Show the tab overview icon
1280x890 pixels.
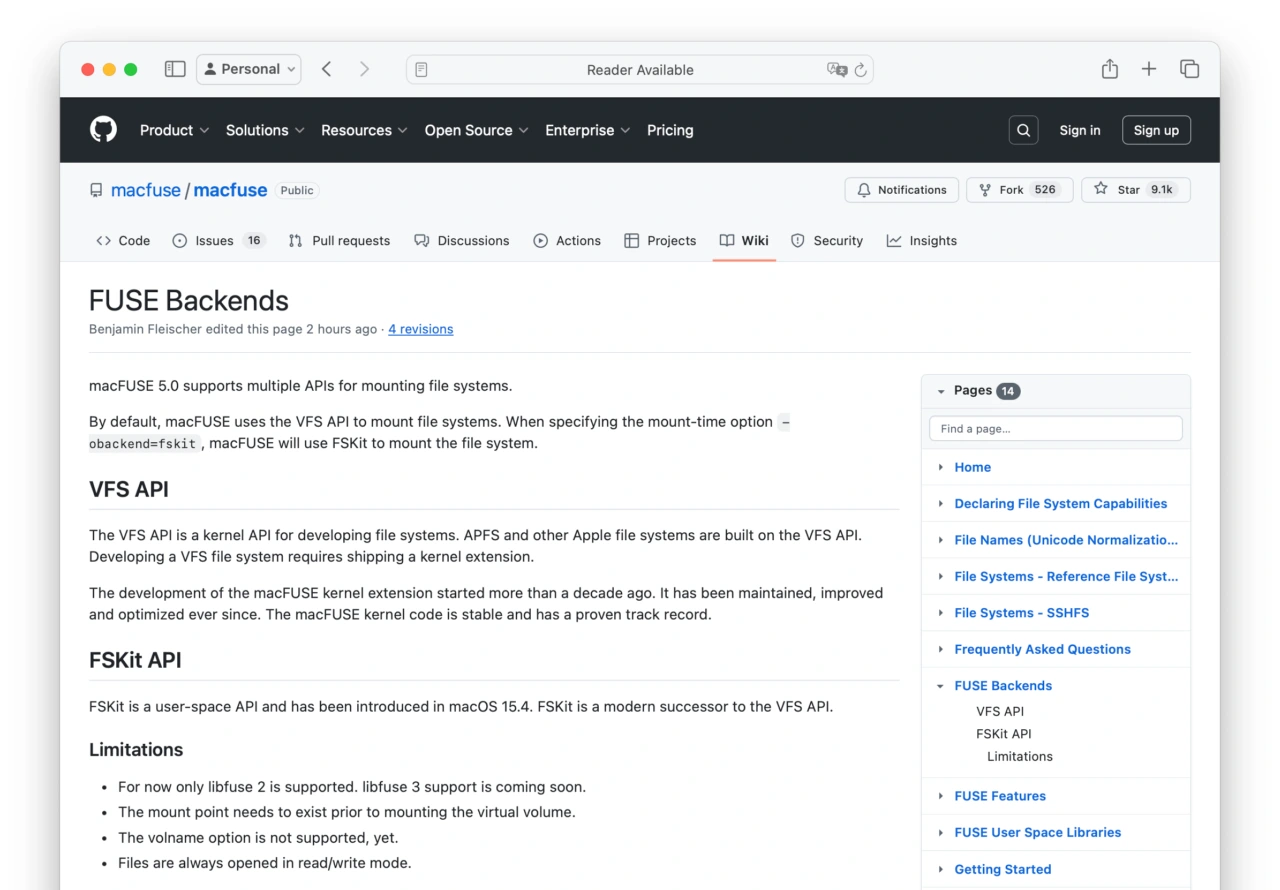1189,69
